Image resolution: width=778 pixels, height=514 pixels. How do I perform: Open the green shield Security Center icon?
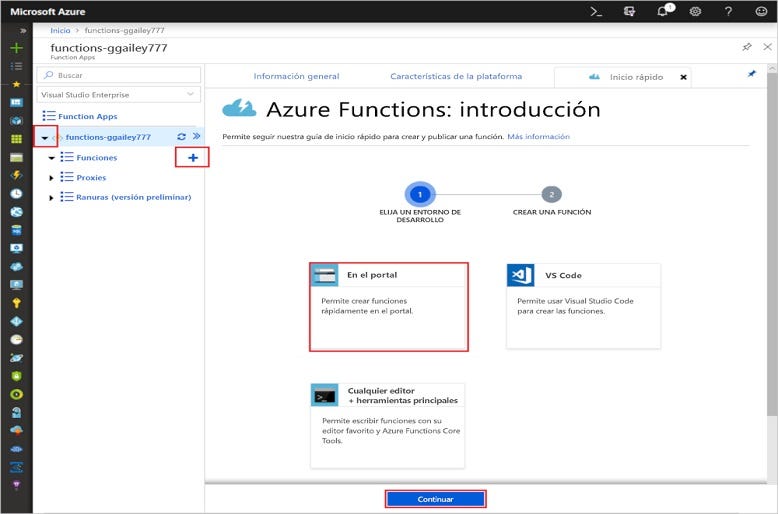pyautogui.click(x=16, y=376)
